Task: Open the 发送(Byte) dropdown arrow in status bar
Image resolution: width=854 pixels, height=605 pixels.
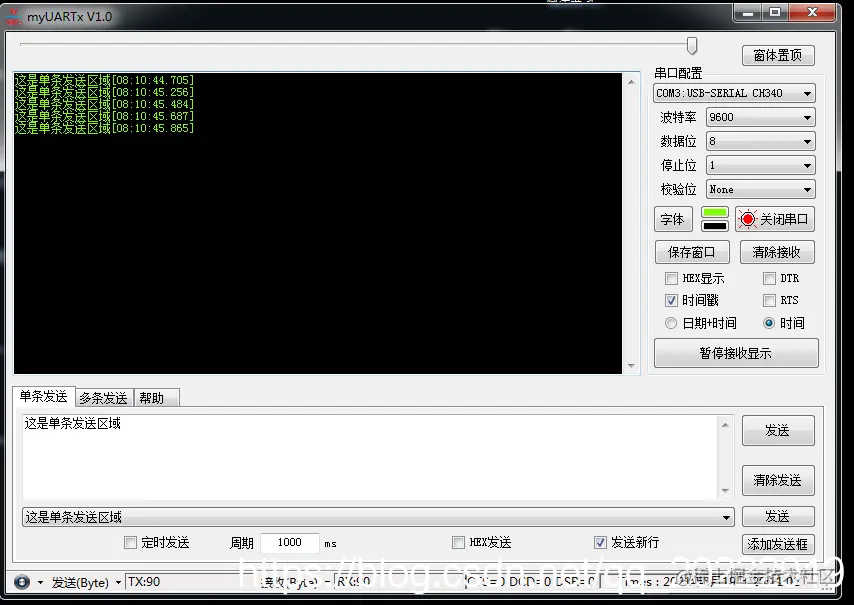Action: tap(118, 583)
